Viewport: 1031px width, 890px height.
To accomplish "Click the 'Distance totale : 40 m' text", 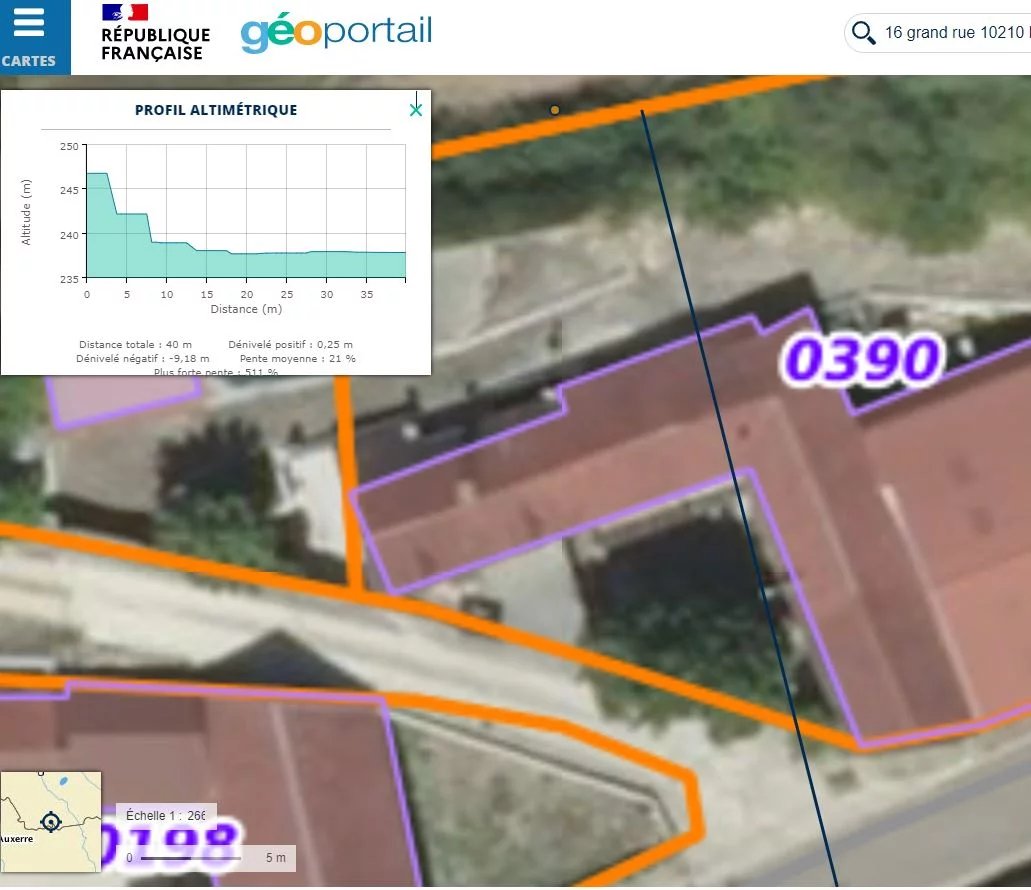I will pos(135,345).
